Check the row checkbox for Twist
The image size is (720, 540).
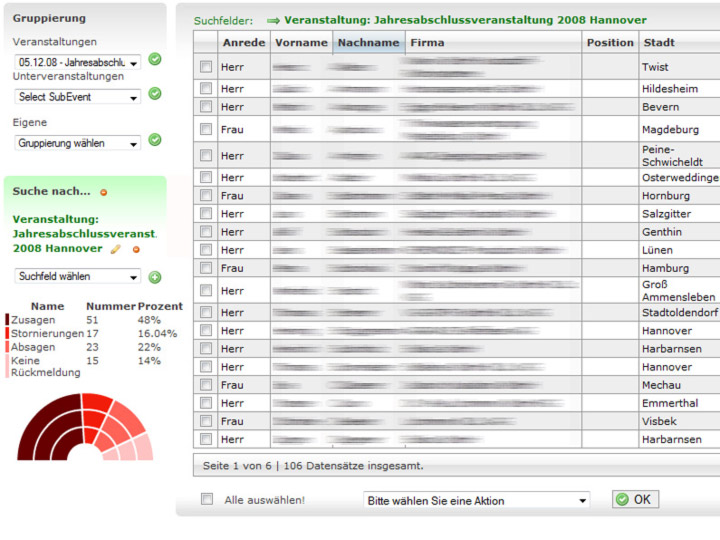point(206,67)
